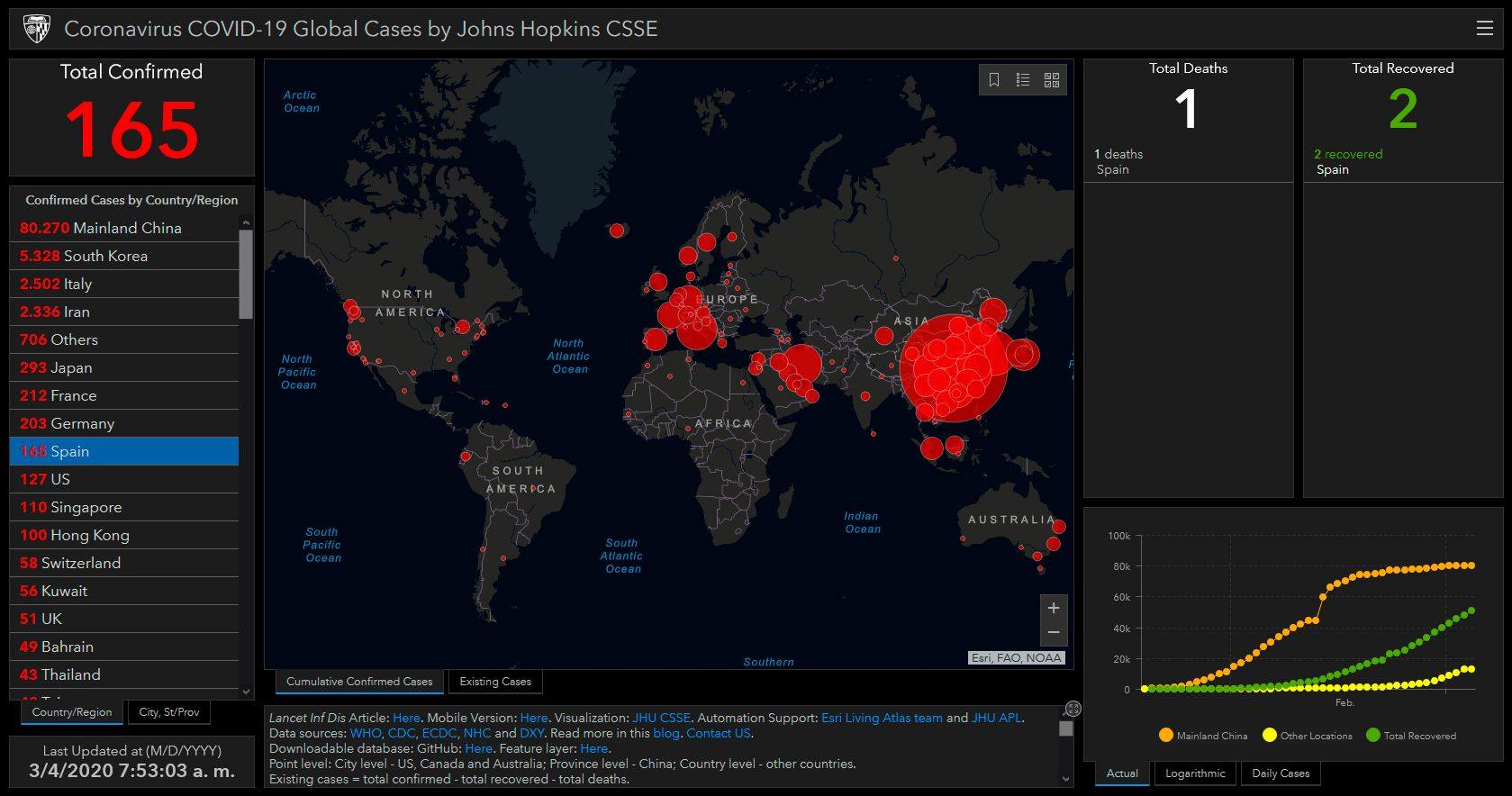Click the '2 recovered Spain' entry

tap(1403, 162)
